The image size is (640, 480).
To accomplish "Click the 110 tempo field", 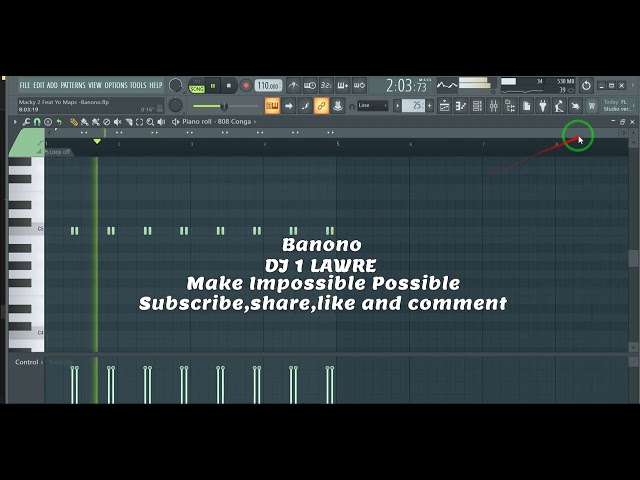I will tap(268, 86).
